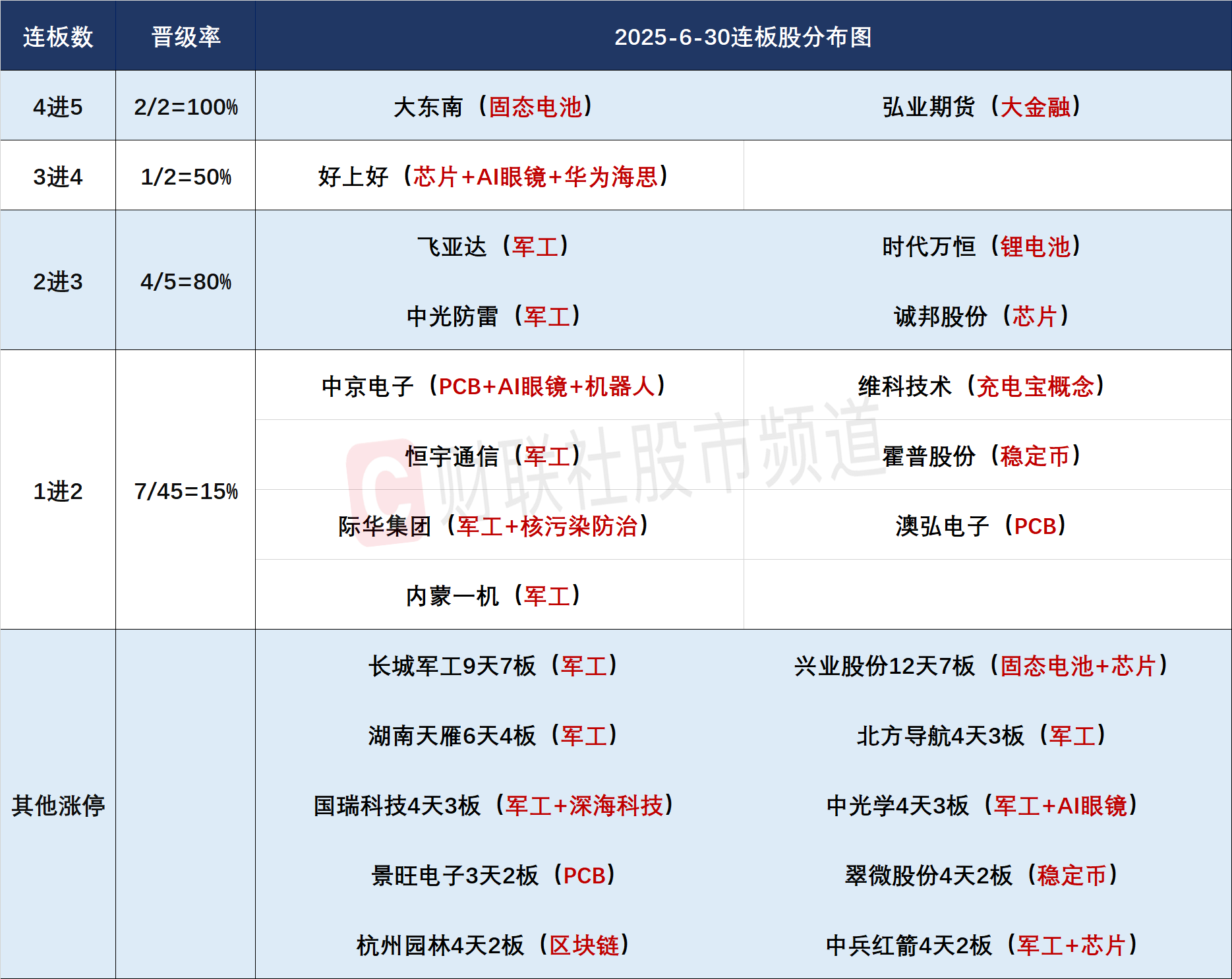The width and height of the screenshot is (1232, 979).
Task: Click the 连板数 column header
Action: [x=58, y=38]
